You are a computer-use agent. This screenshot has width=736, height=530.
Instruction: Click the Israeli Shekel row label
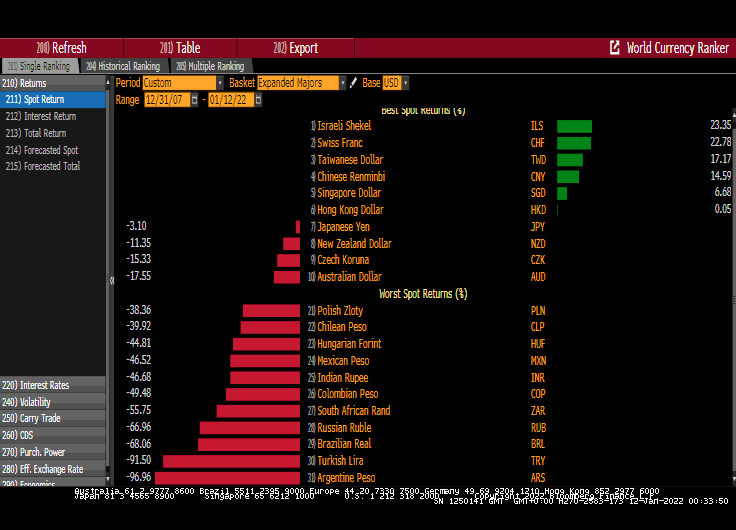(x=344, y=126)
